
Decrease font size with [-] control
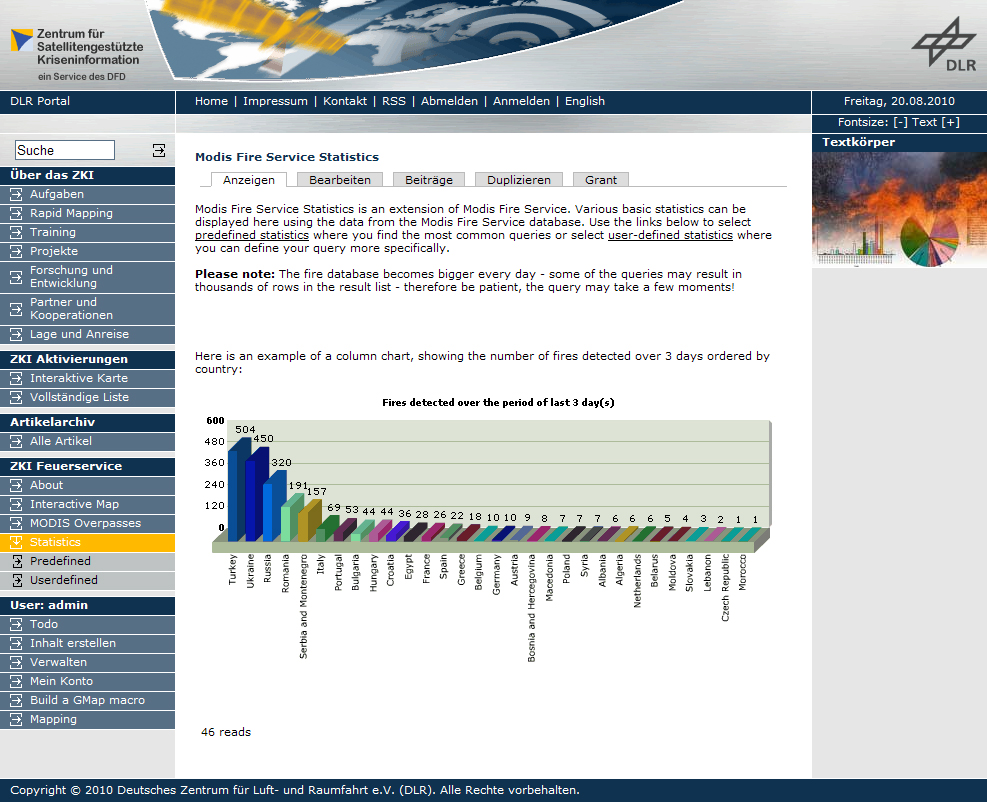click(900, 122)
